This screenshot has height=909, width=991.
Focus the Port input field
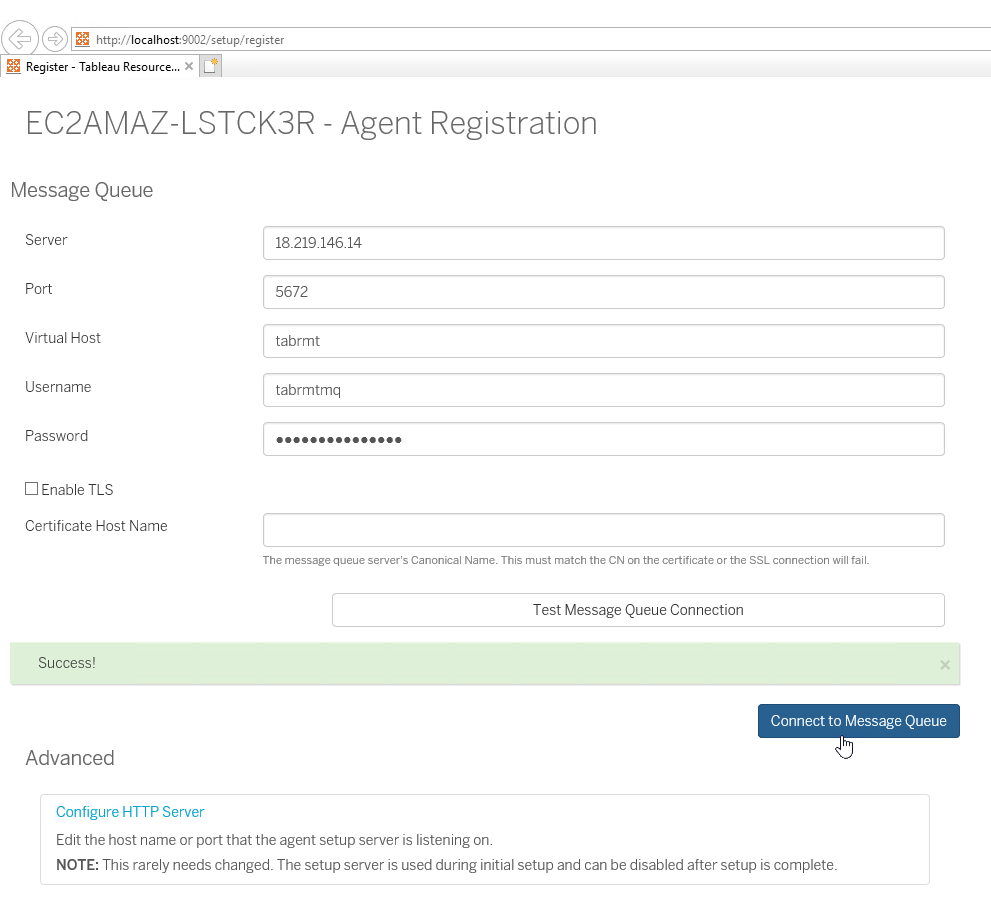603,291
